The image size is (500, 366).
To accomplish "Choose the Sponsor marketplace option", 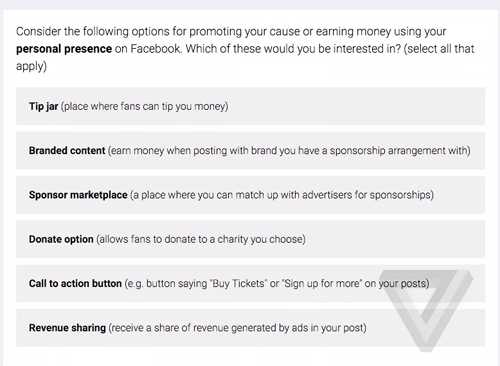I will [x=250, y=195].
